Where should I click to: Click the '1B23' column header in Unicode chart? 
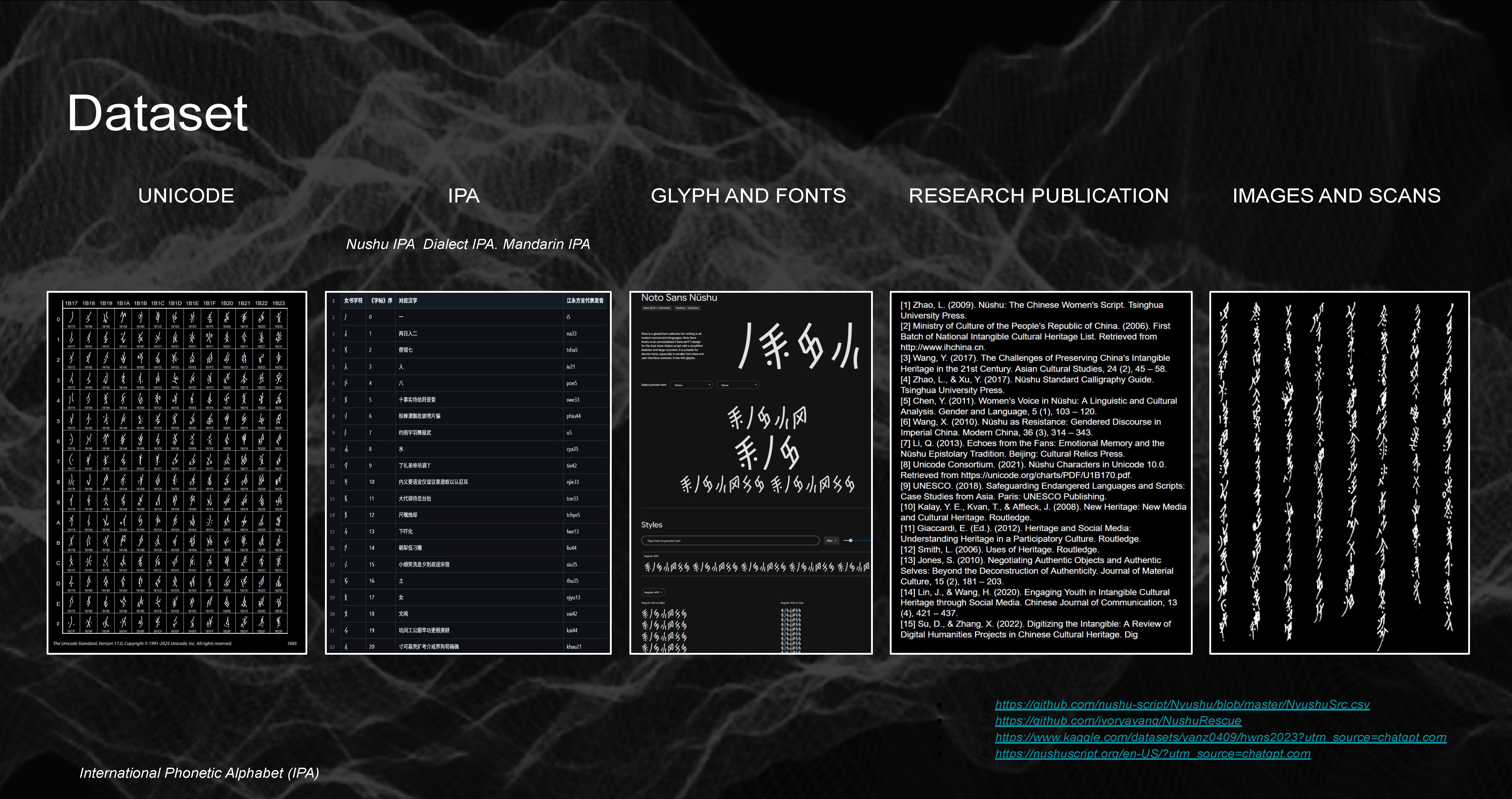pyautogui.click(x=279, y=304)
